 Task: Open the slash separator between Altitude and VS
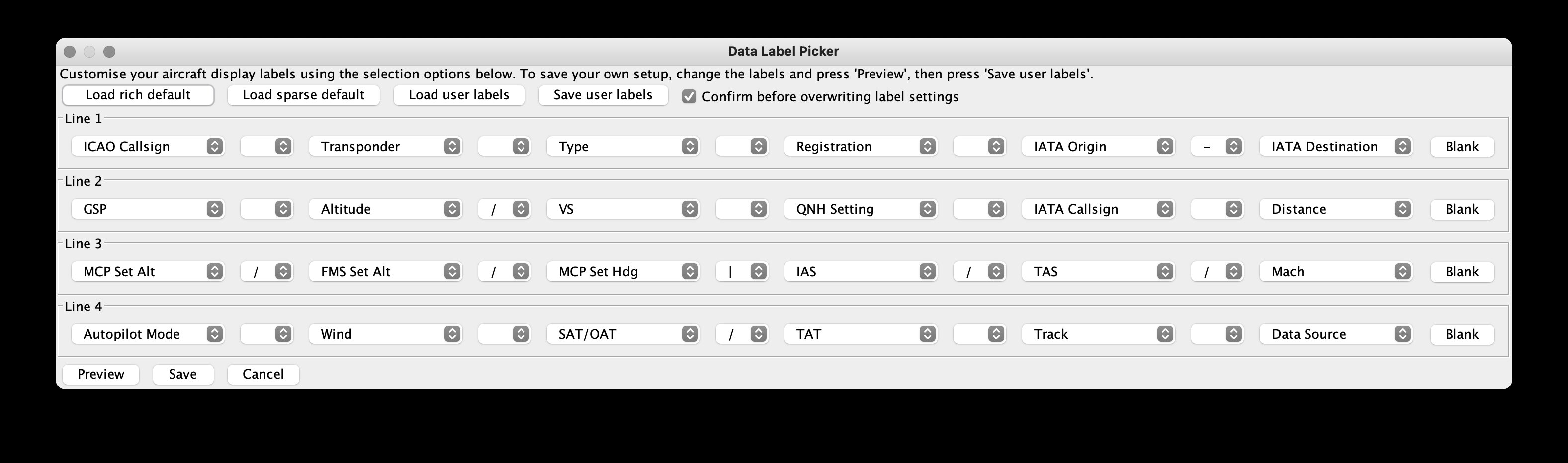(504, 209)
